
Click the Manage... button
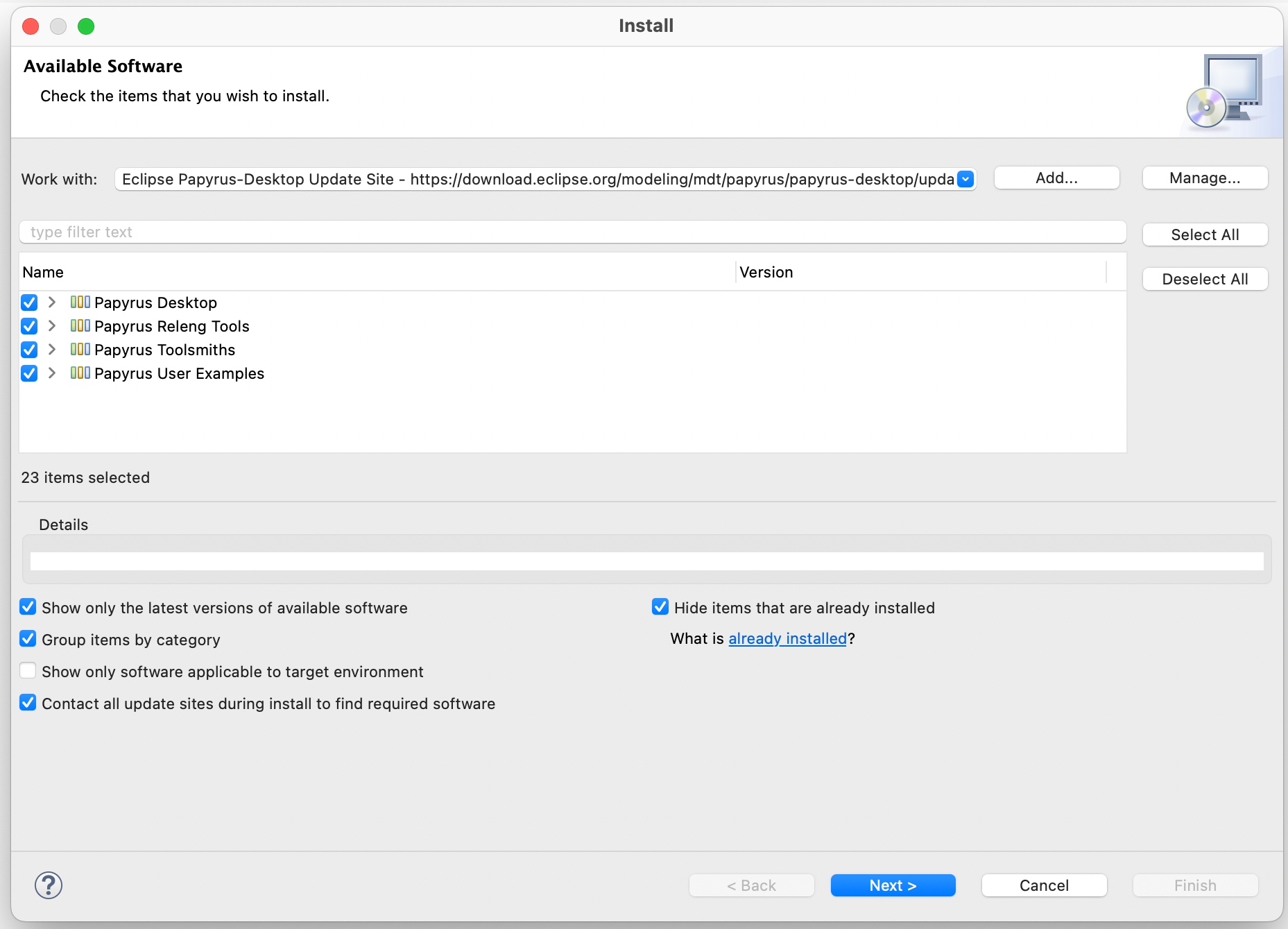tap(1205, 178)
